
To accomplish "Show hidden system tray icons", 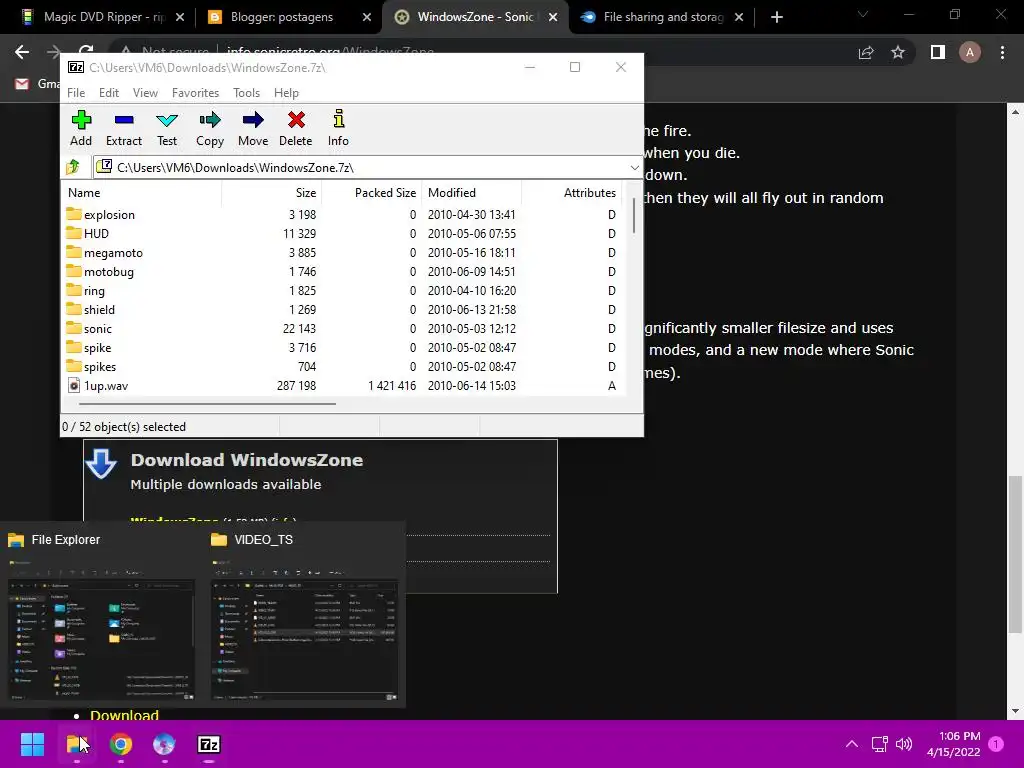I will tap(852, 744).
